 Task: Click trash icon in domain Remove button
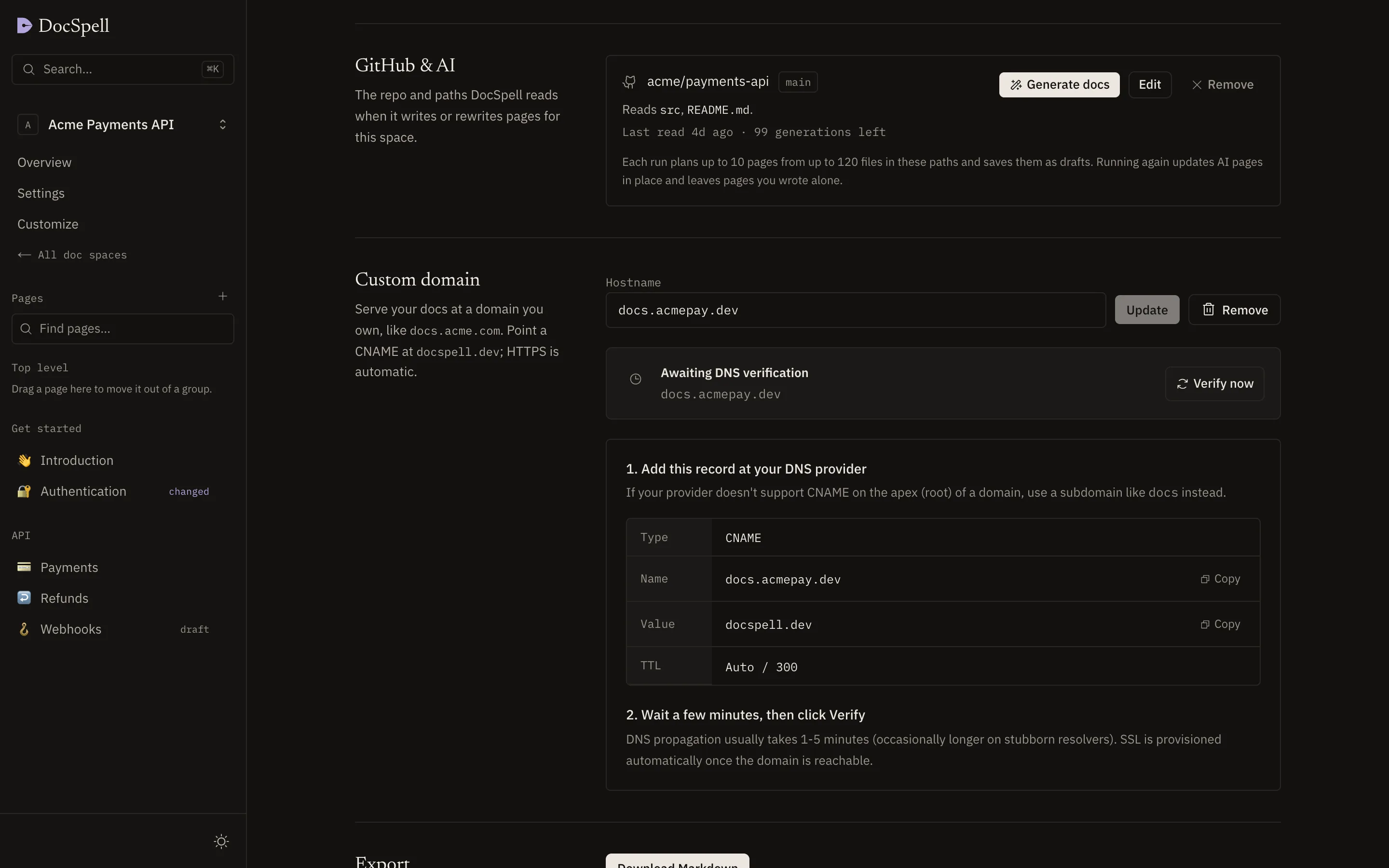[x=1208, y=310]
